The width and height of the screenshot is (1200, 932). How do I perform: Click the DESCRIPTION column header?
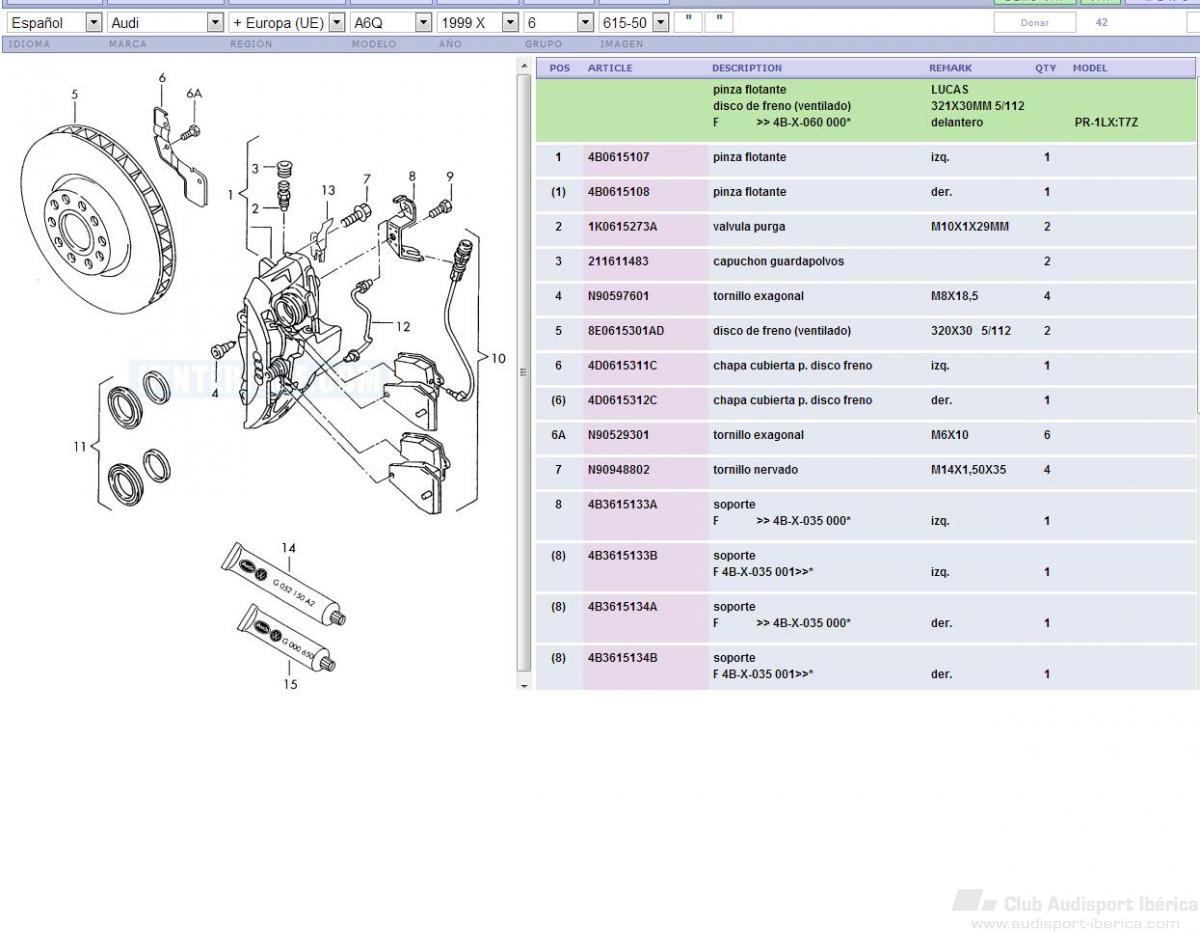747,68
